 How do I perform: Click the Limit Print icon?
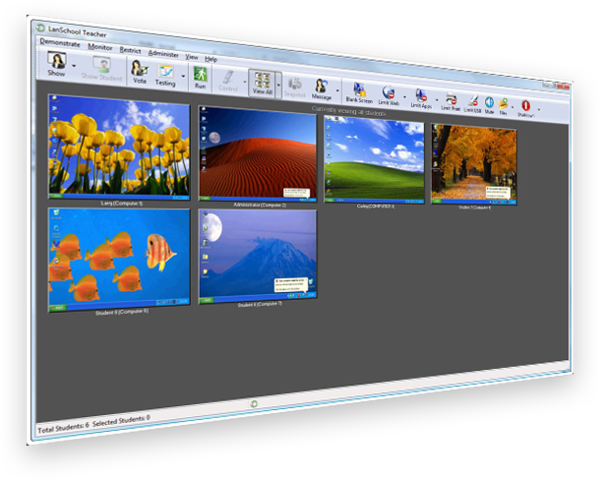451,99
